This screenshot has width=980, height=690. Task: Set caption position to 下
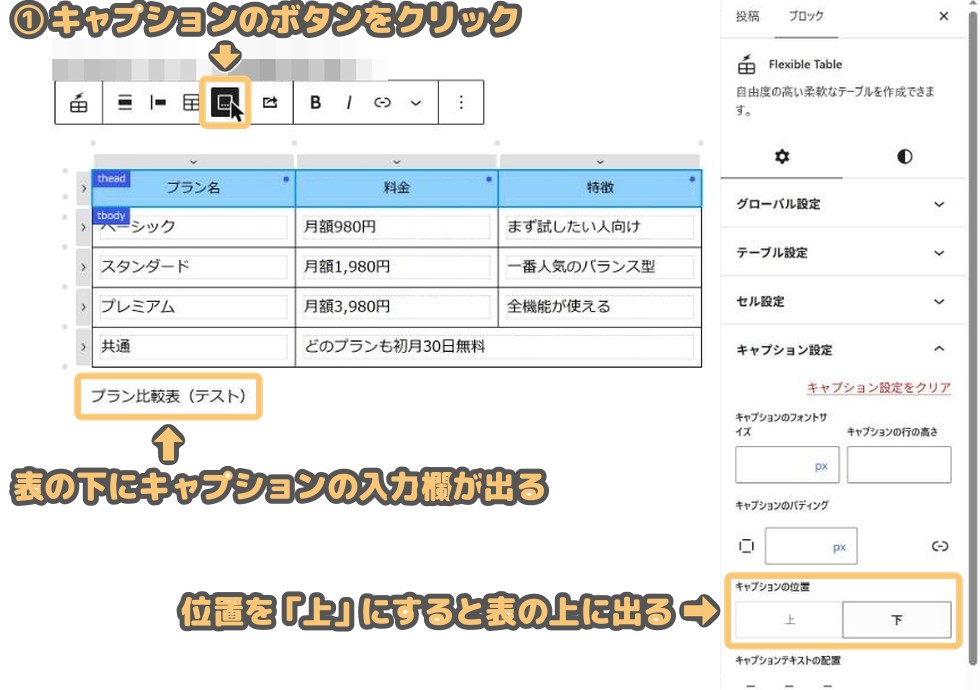click(897, 620)
